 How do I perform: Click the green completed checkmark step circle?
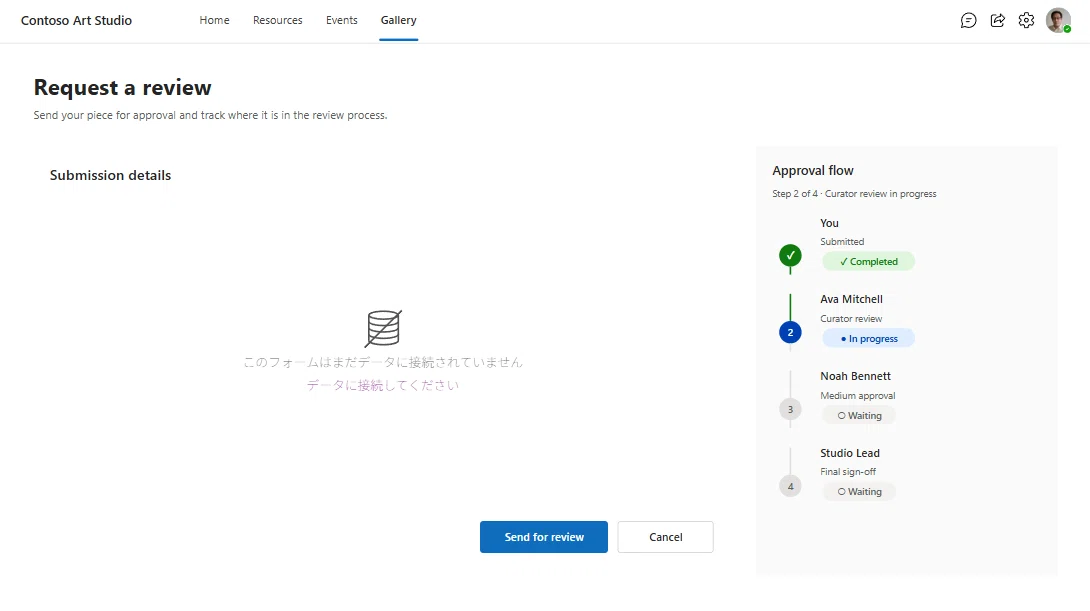pos(790,255)
